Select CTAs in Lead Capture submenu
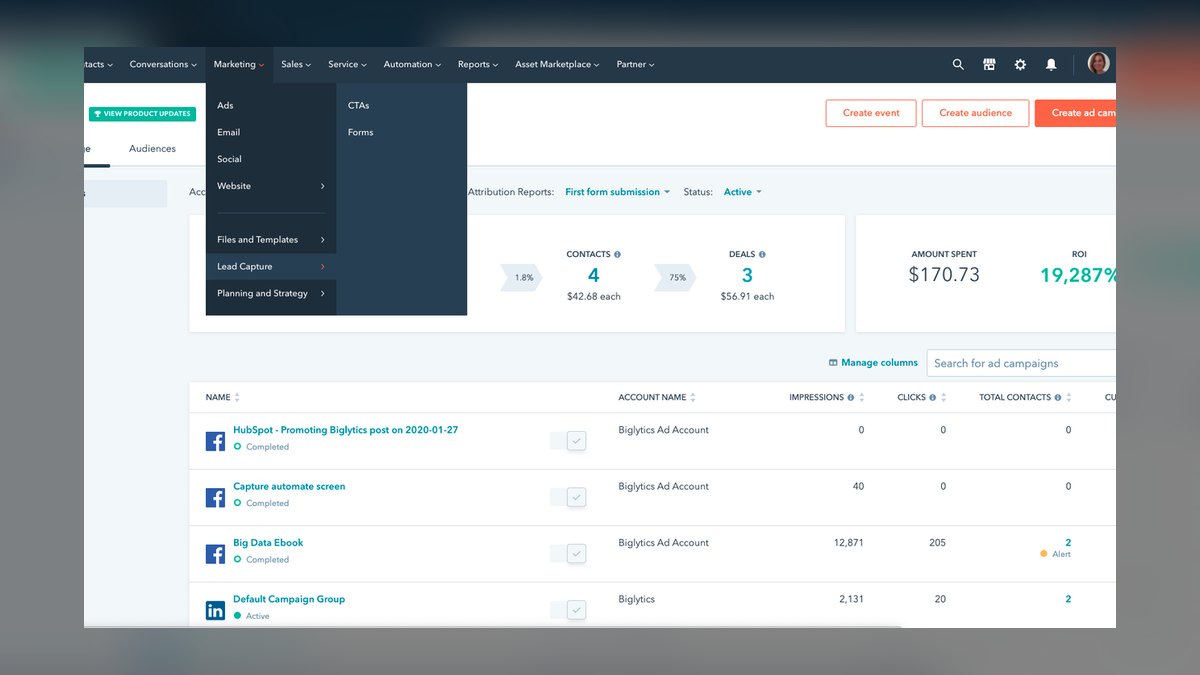Viewport: 1200px width, 675px height. (402, 105)
